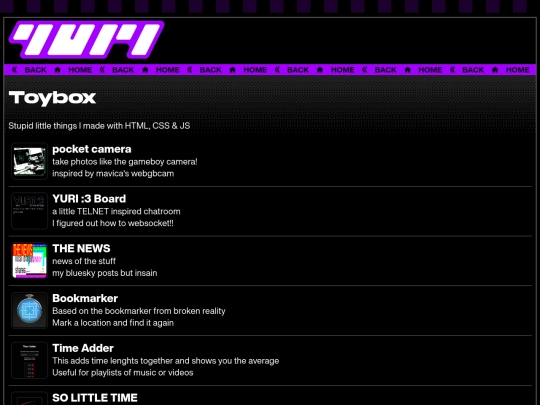Viewport: 540px width, 405px height.
Task: Open the Time Adder thumbnail
Action: coord(29,360)
